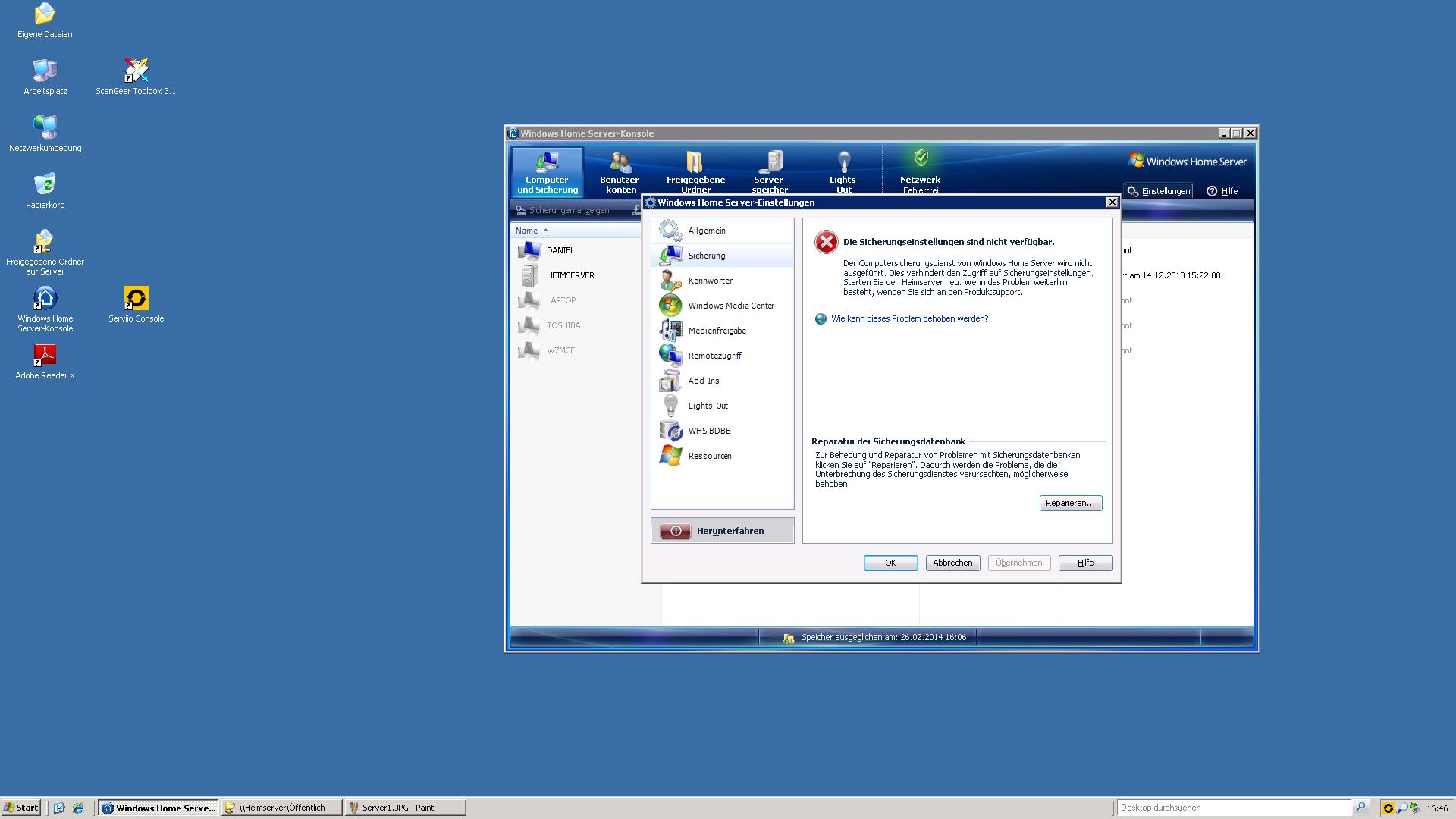Image resolution: width=1456 pixels, height=819 pixels.
Task: Select the Serverspeicher tab
Action: coord(770,172)
